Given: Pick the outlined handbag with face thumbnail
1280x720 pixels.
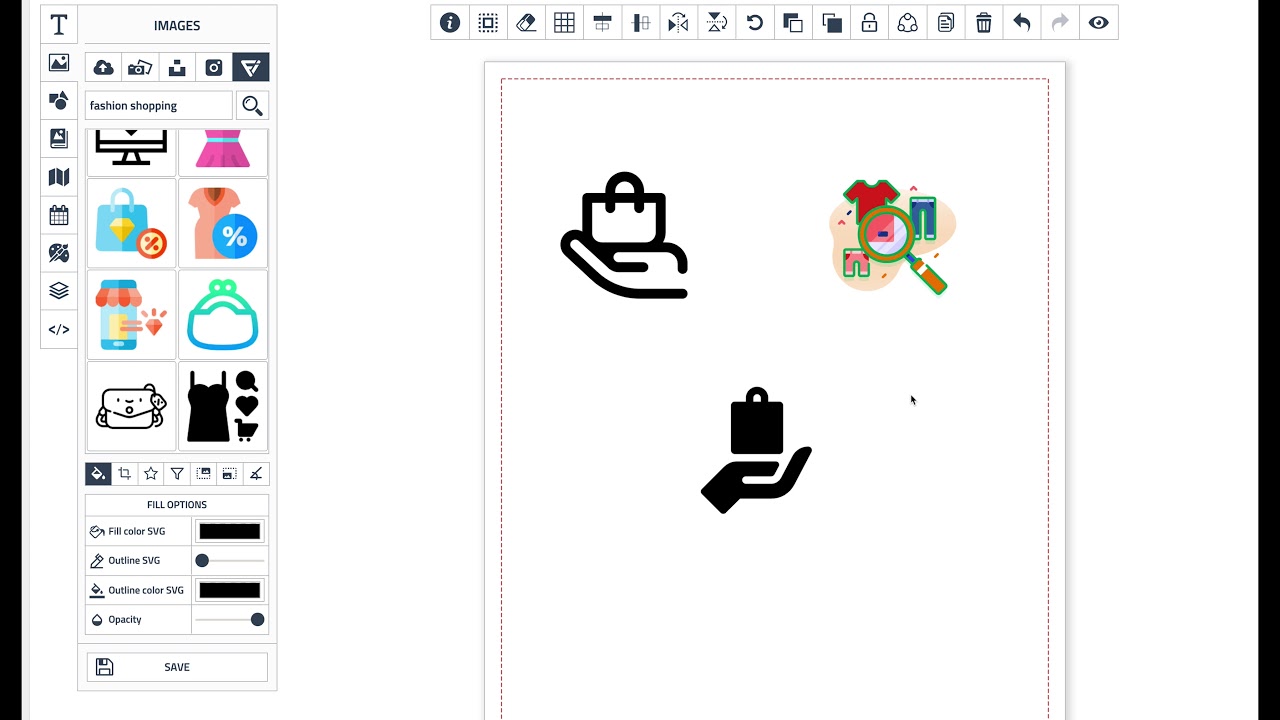Looking at the screenshot, I should (131, 406).
